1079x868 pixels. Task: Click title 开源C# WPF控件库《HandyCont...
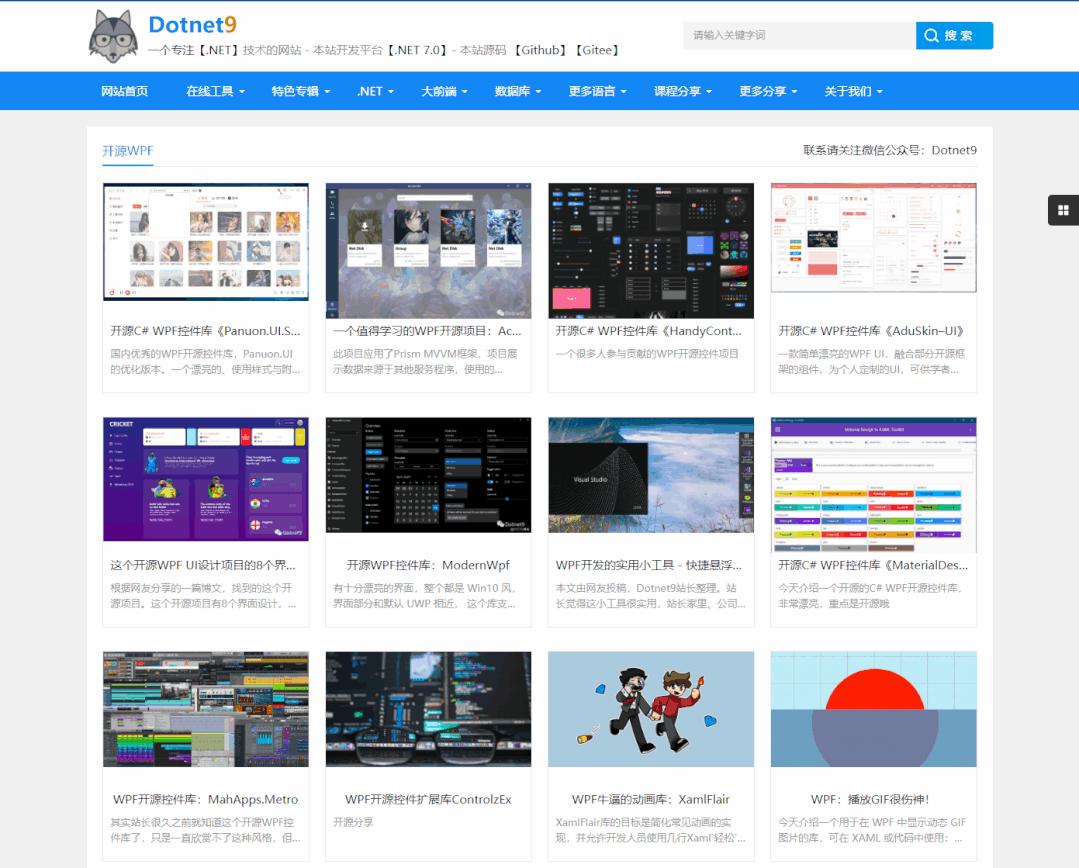649,331
